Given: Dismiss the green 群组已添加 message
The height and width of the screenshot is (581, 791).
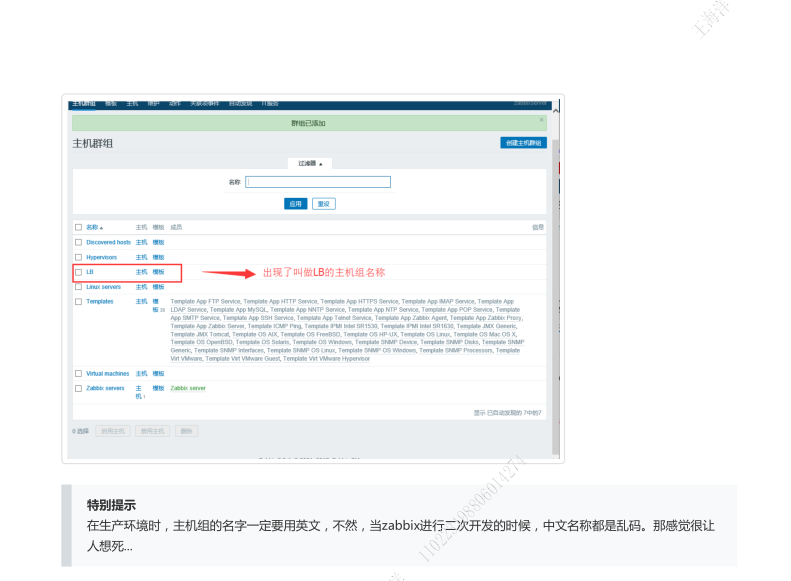Looking at the screenshot, I should tap(541, 120).
